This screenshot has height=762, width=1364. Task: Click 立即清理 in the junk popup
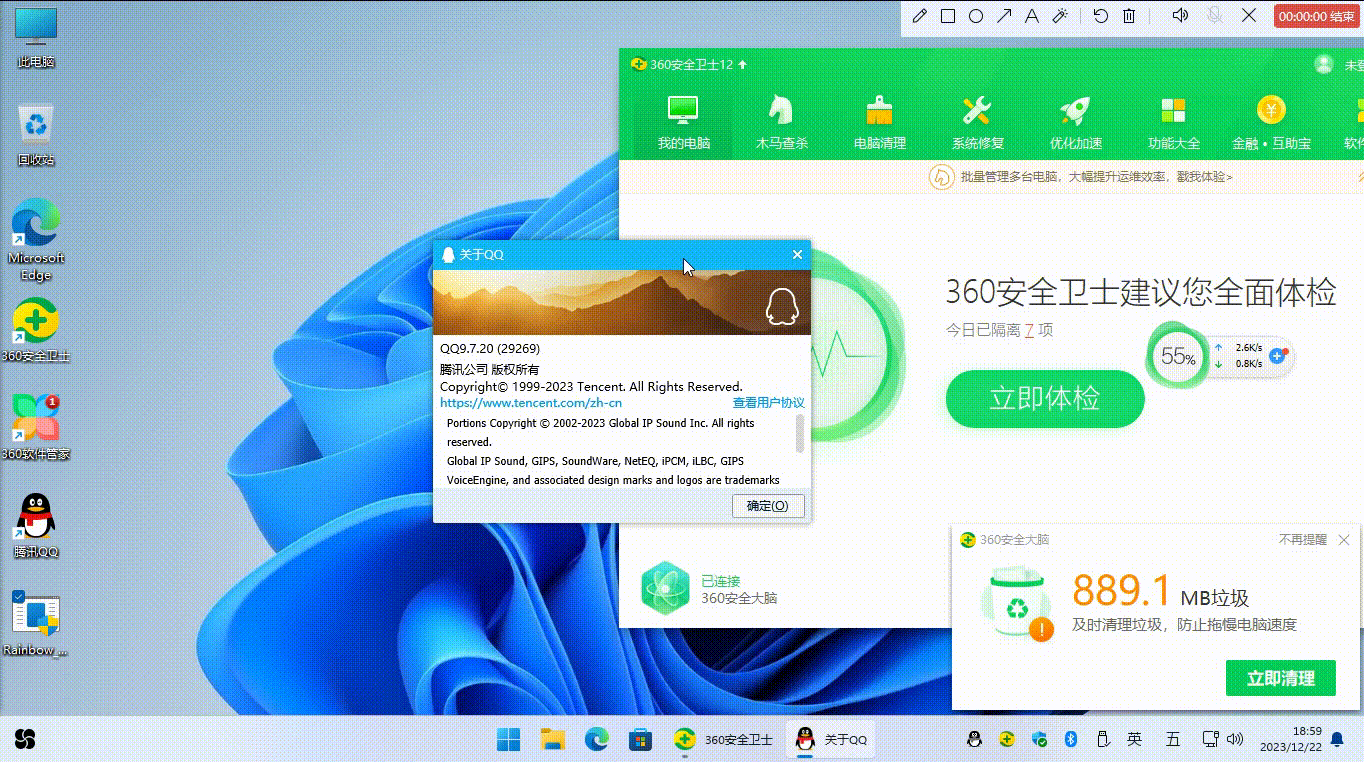[1280, 678]
